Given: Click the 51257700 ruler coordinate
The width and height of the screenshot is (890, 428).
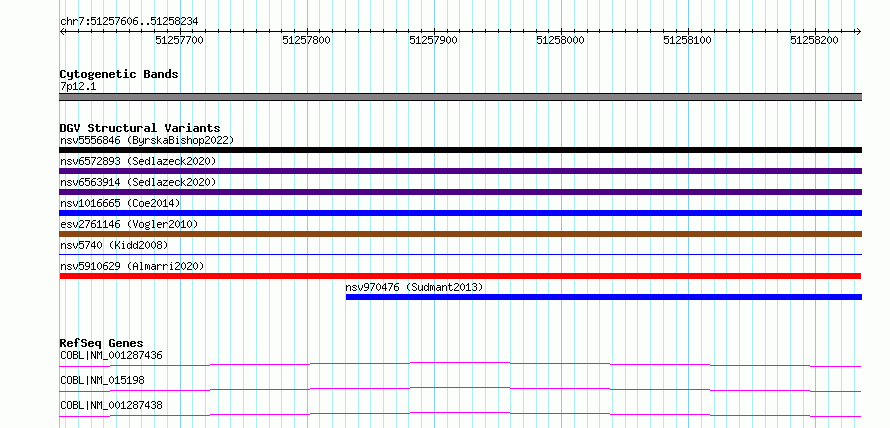Looking at the screenshot, I should pyautogui.click(x=179, y=40).
